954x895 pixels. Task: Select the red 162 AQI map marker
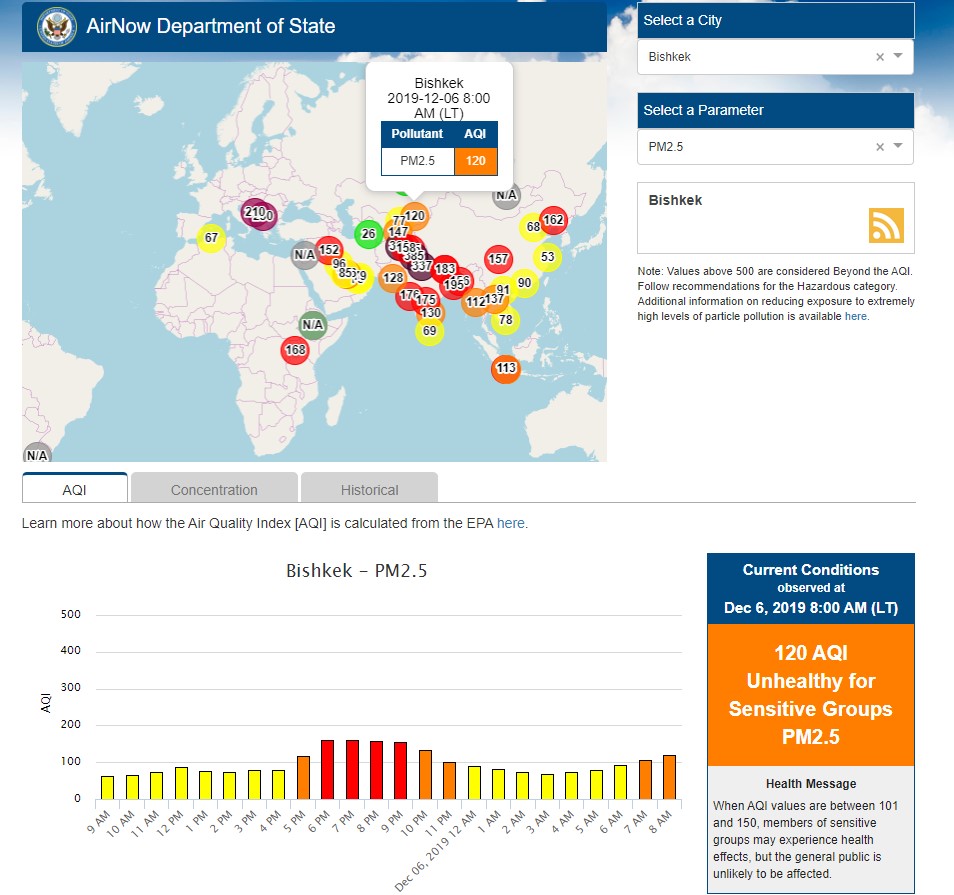tap(553, 221)
